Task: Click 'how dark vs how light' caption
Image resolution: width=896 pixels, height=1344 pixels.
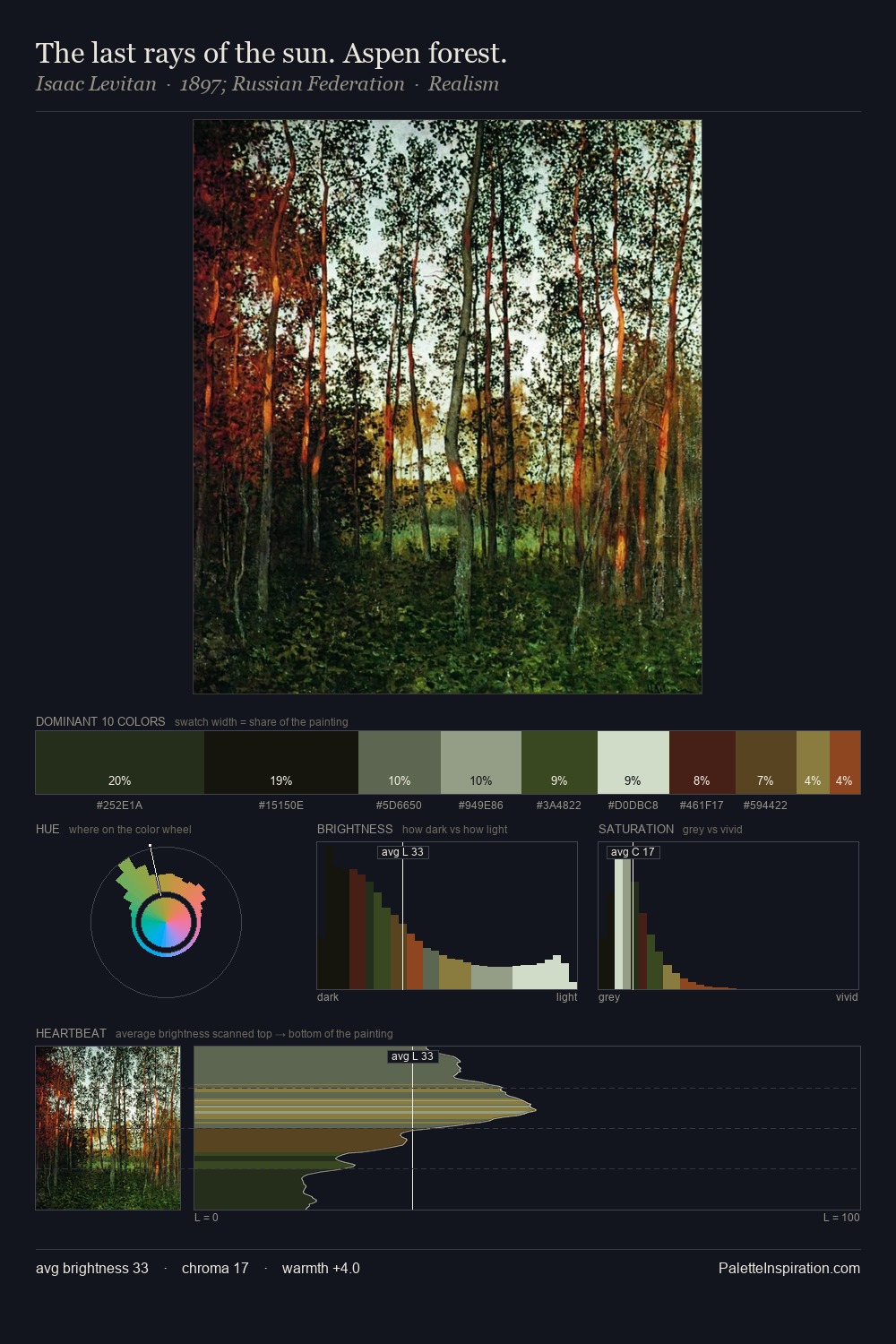Action: (x=454, y=830)
